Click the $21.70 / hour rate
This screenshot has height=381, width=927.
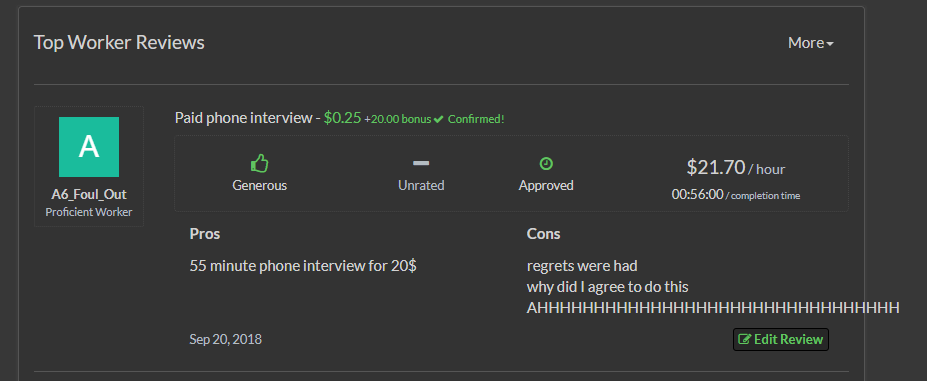[735, 168]
